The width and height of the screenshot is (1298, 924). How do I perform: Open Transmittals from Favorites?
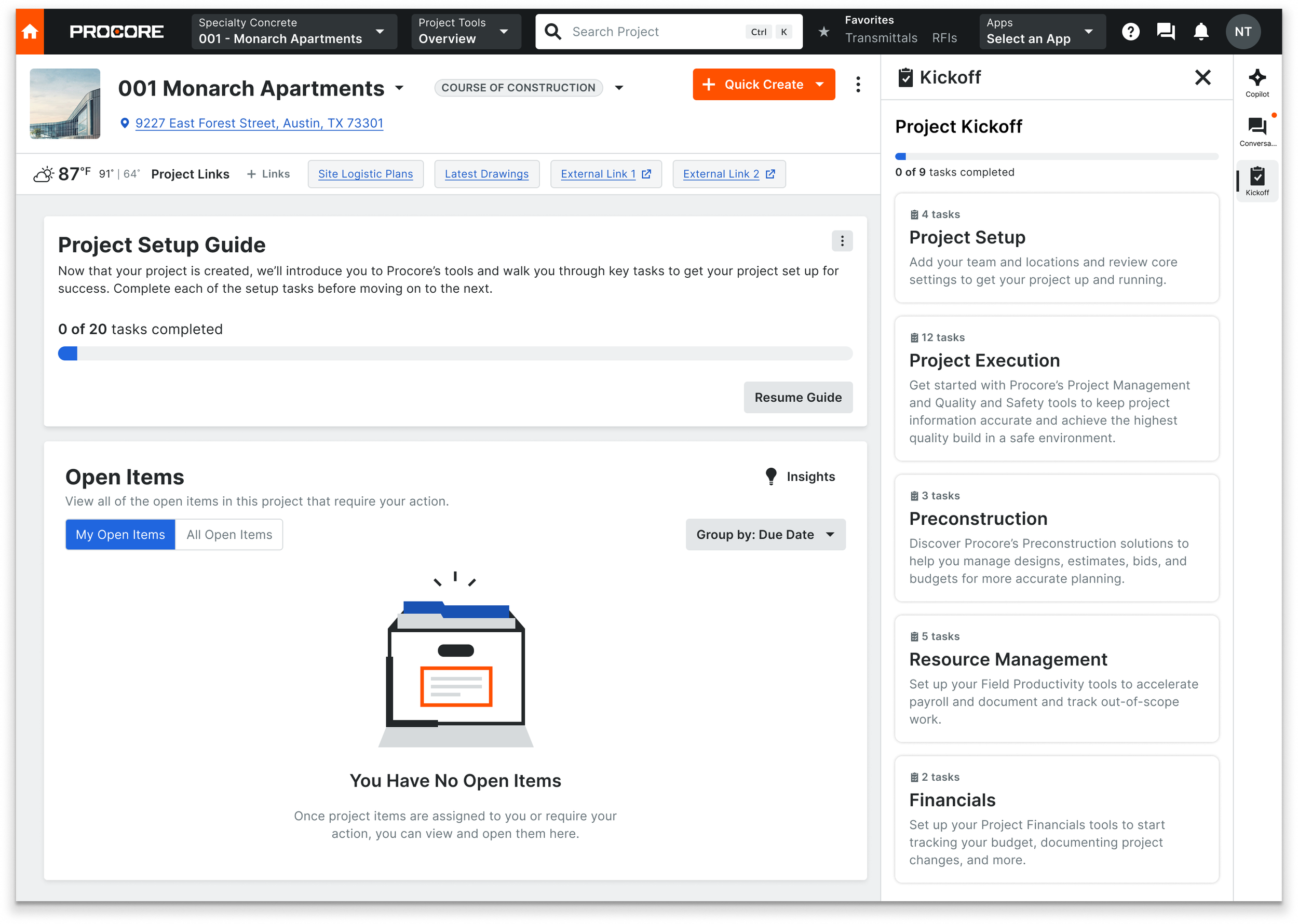(x=881, y=38)
